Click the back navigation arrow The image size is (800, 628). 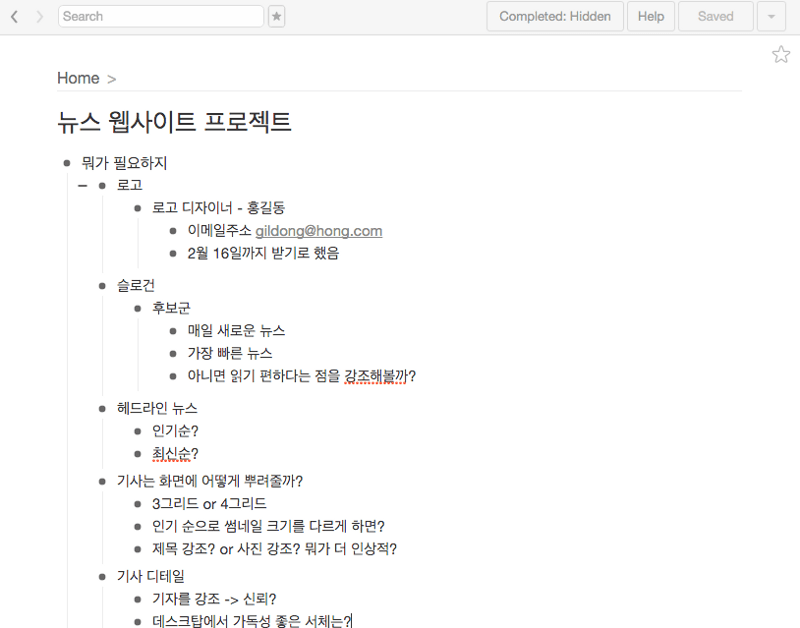pos(14,17)
